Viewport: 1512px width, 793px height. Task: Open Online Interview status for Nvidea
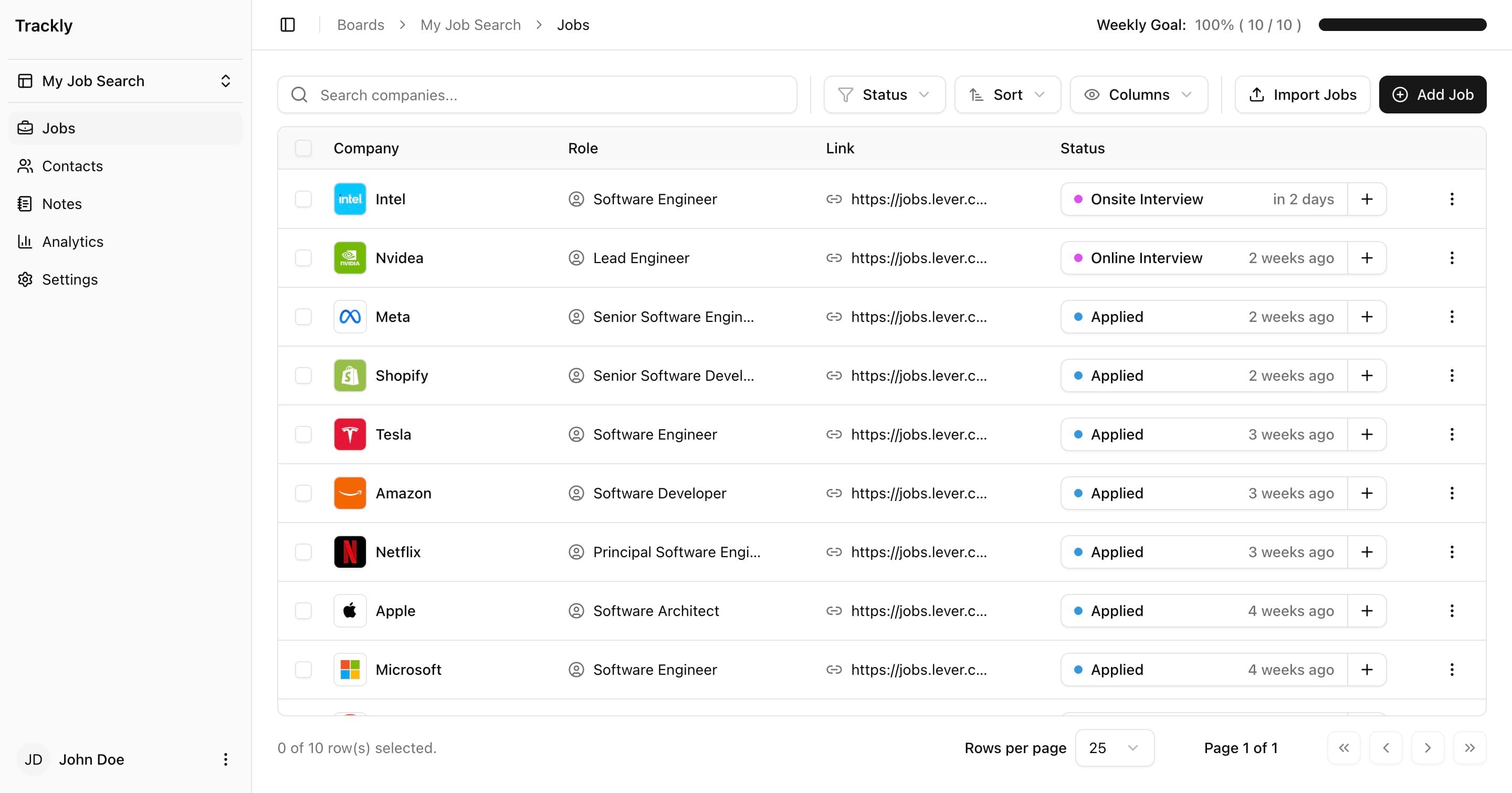[x=1204, y=258]
